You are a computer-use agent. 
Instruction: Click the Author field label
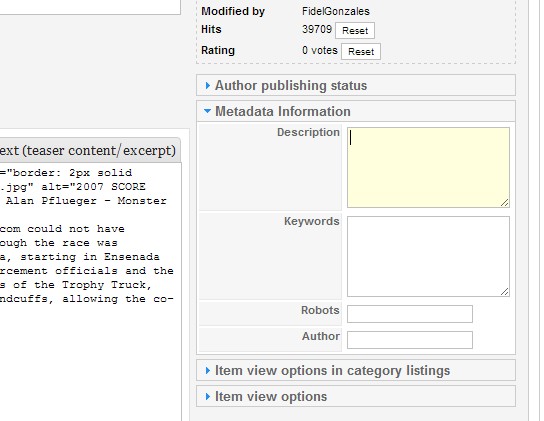[321, 336]
